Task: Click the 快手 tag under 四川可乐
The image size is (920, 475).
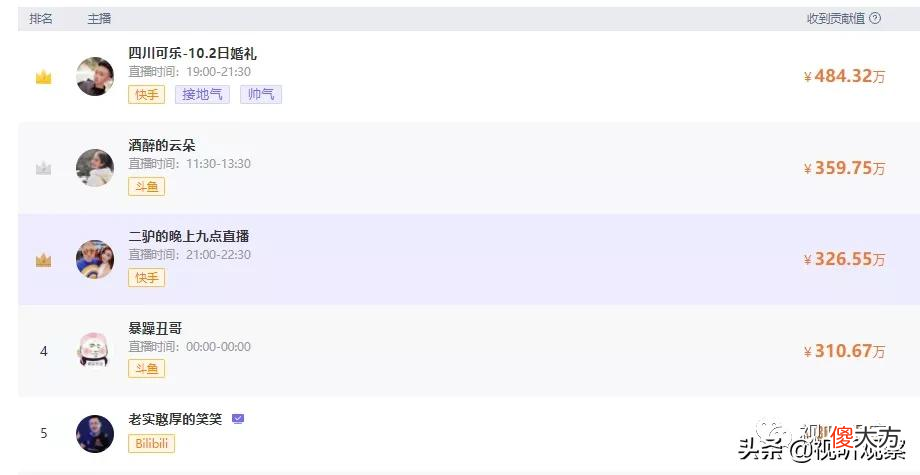Action: point(147,94)
